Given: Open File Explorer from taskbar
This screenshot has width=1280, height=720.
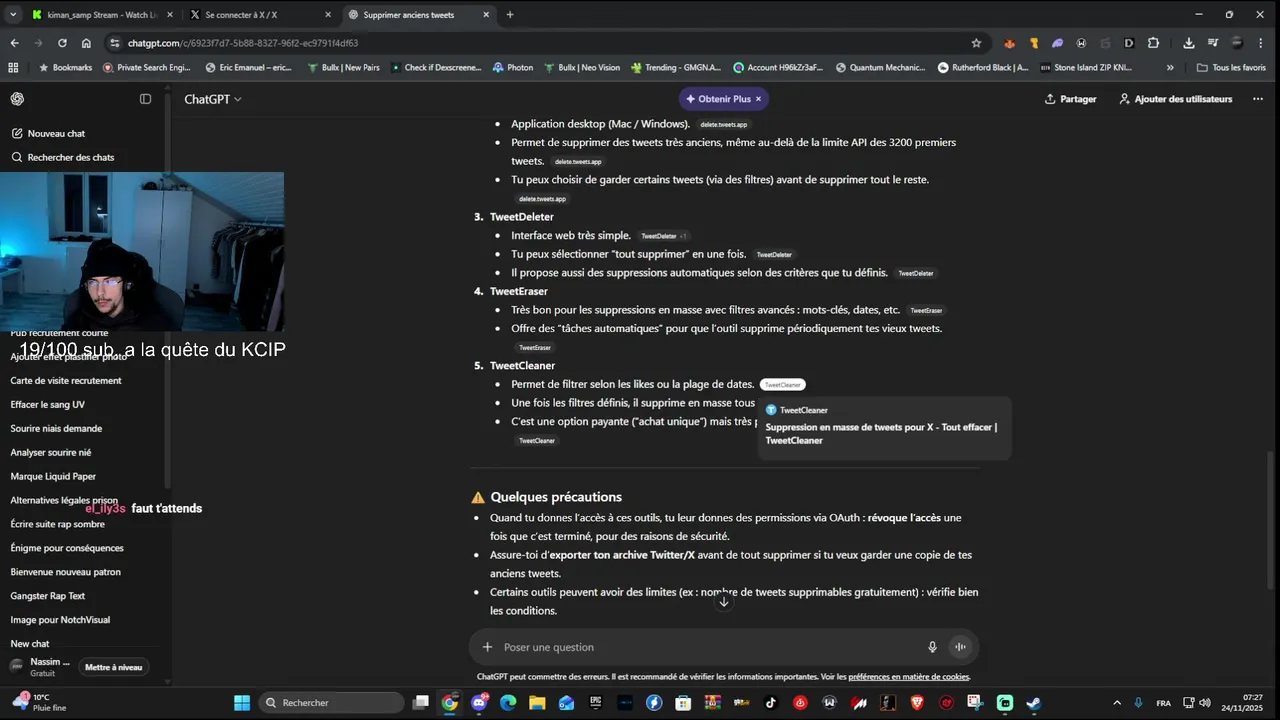Looking at the screenshot, I should 537,703.
